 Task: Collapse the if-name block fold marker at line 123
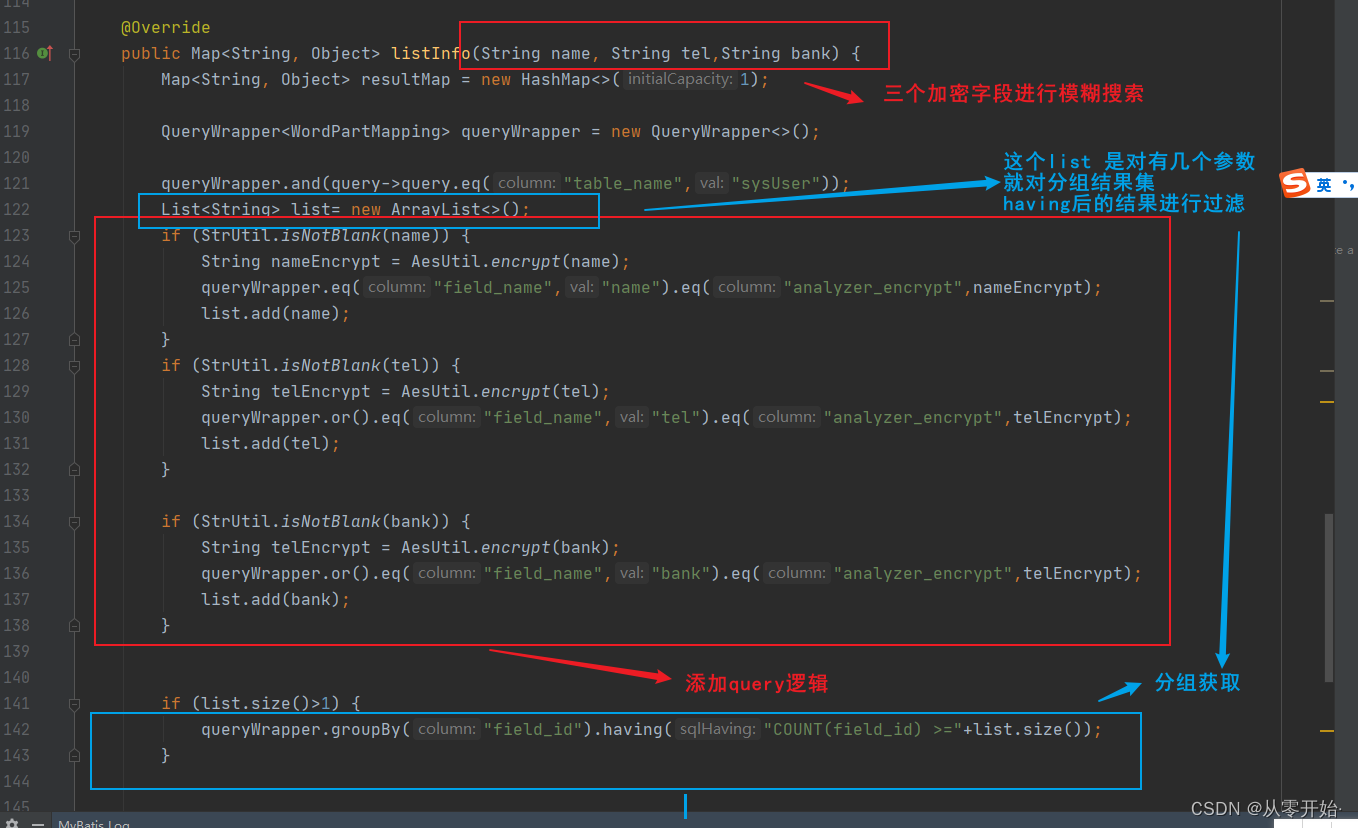[74, 236]
